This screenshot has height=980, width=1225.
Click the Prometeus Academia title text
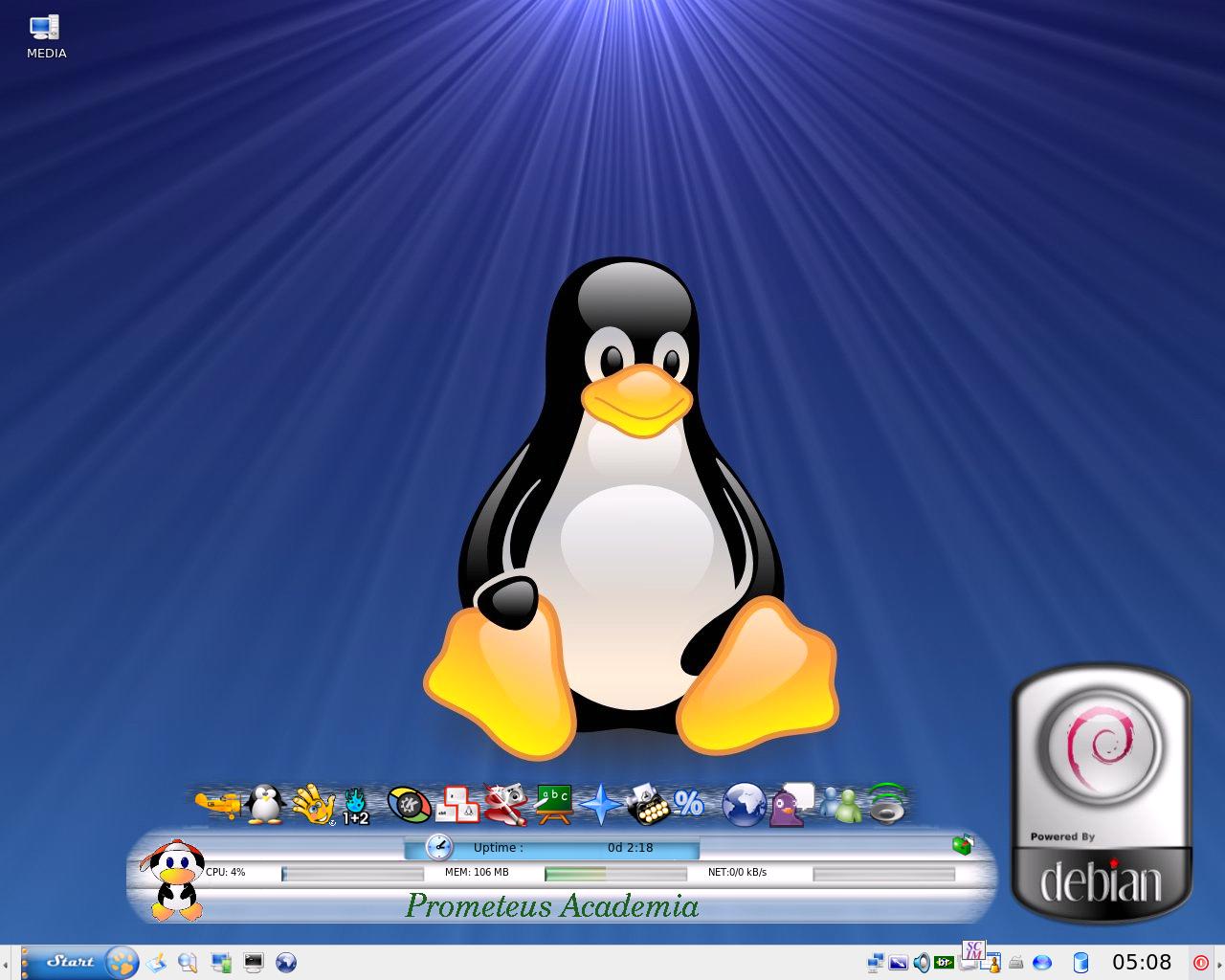click(x=552, y=905)
